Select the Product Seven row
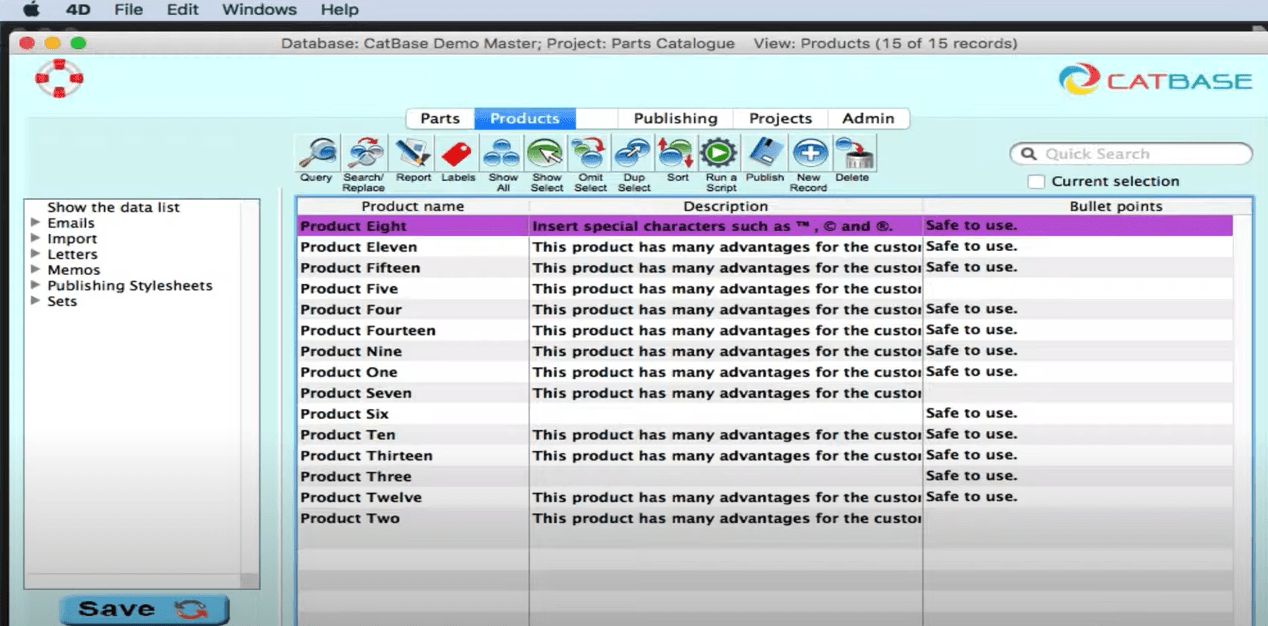Image resolution: width=1268 pixels, height=626 pixels. click(x=765, y=393)
